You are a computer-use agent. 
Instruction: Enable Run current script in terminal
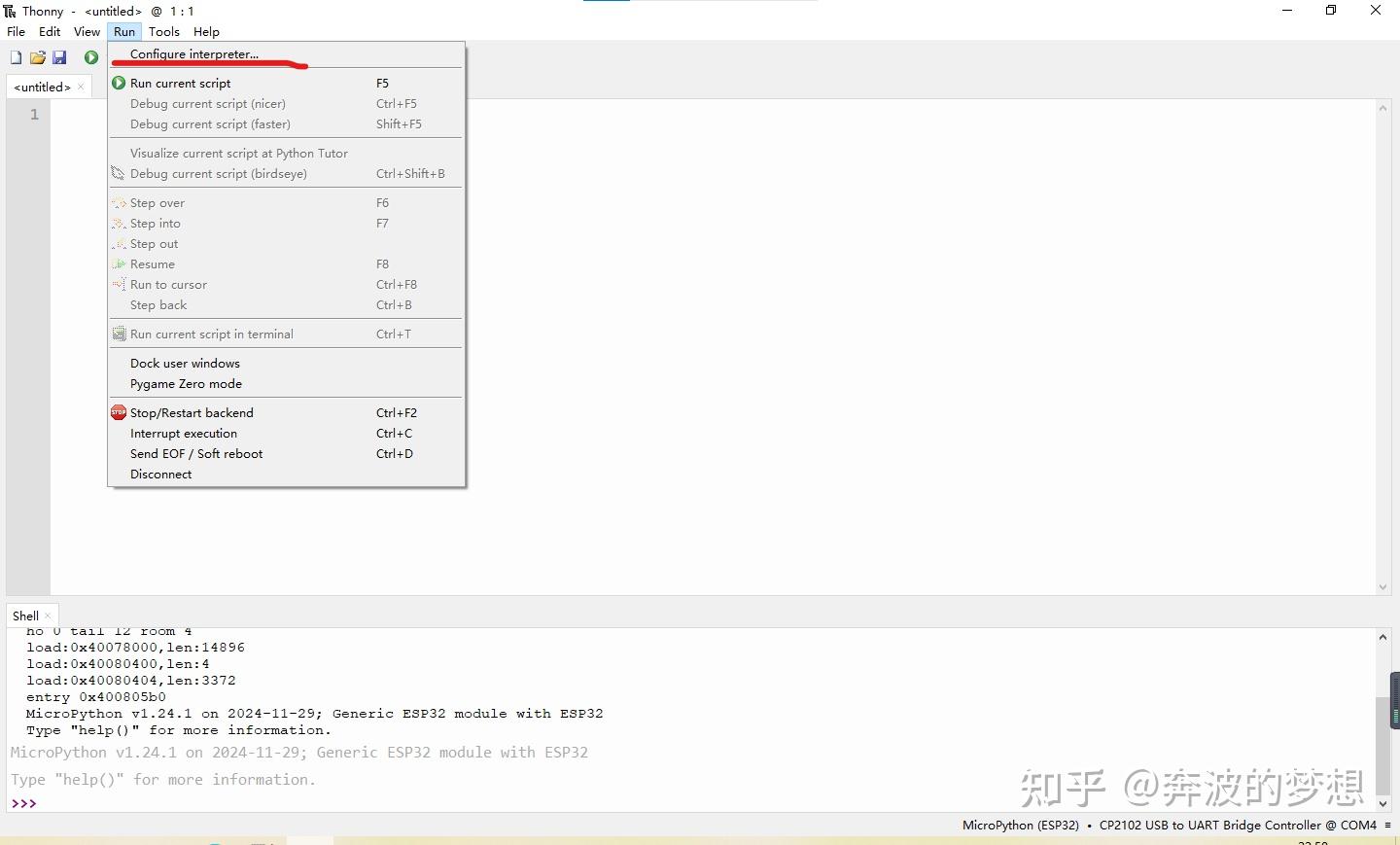[x=213, y=334]
